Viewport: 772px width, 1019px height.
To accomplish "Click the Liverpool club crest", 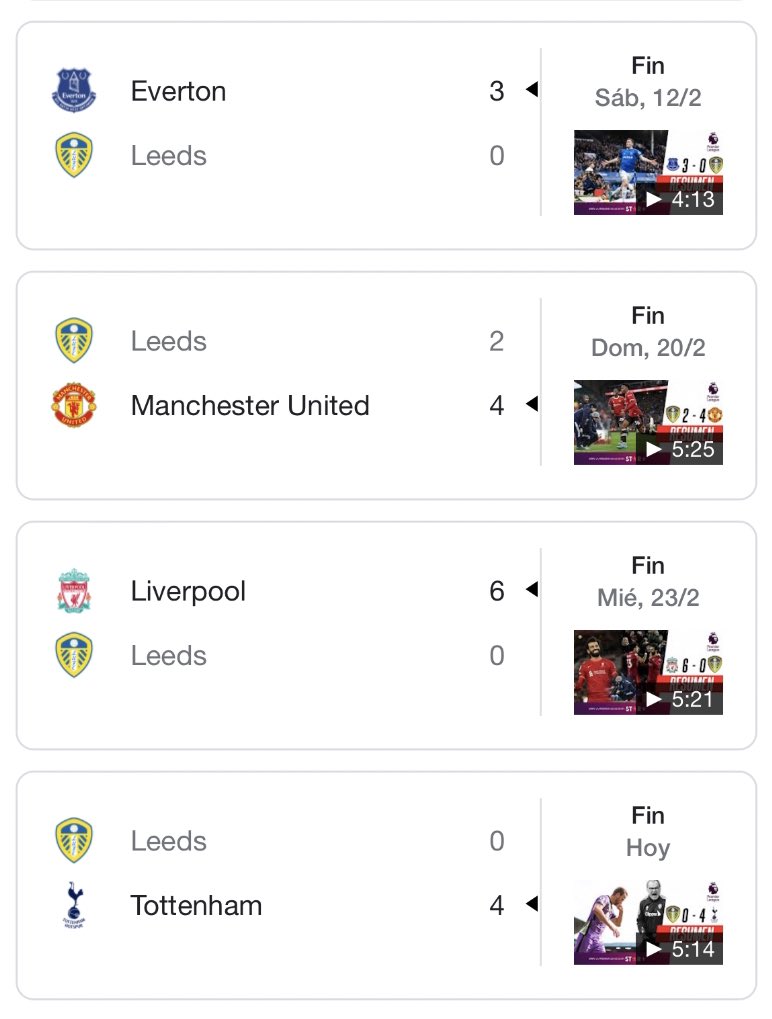I will 74,591.
